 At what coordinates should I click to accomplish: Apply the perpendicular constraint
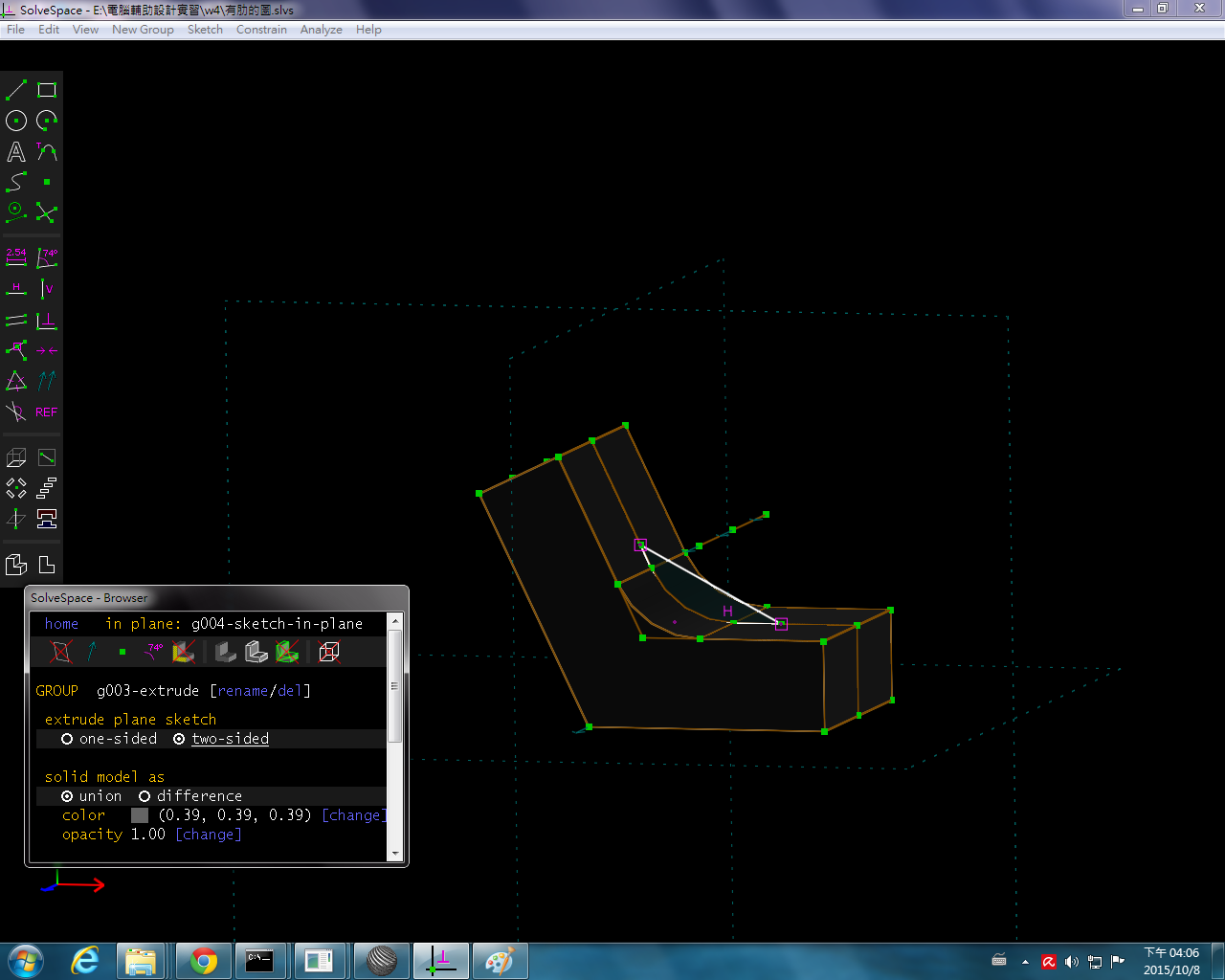[47, 320]
